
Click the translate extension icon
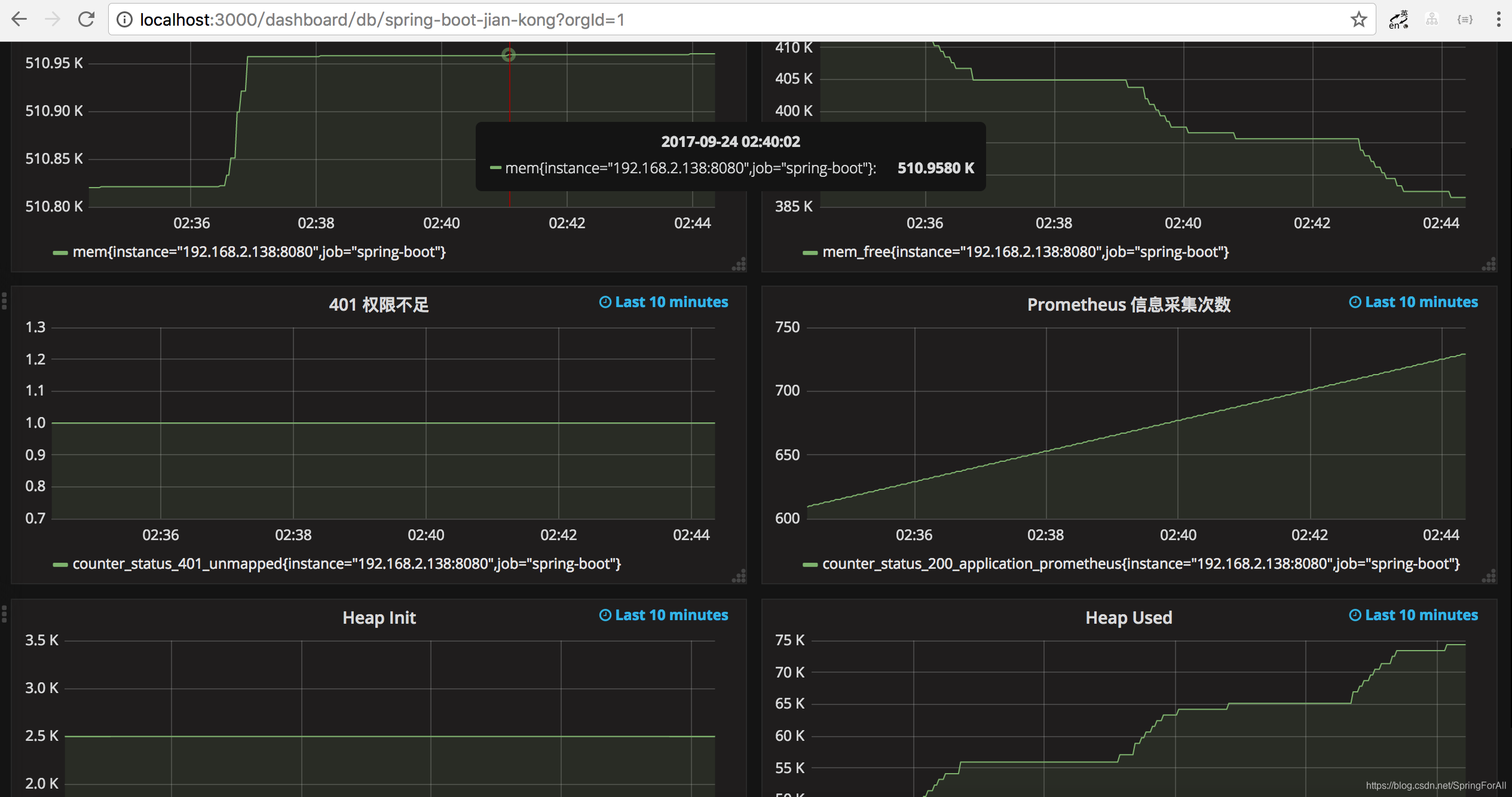pyautogui.click(x=1398, y=20)
